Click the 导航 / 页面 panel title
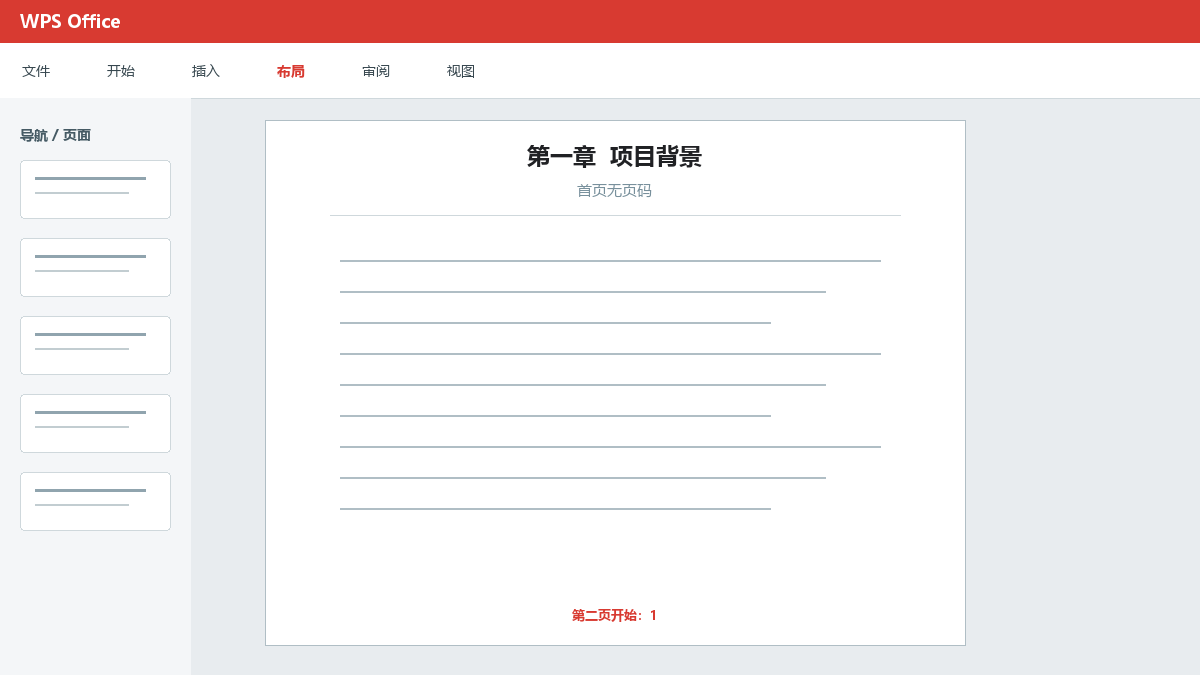The width and height of the screenshot is (1200, 675). [55, 135]
